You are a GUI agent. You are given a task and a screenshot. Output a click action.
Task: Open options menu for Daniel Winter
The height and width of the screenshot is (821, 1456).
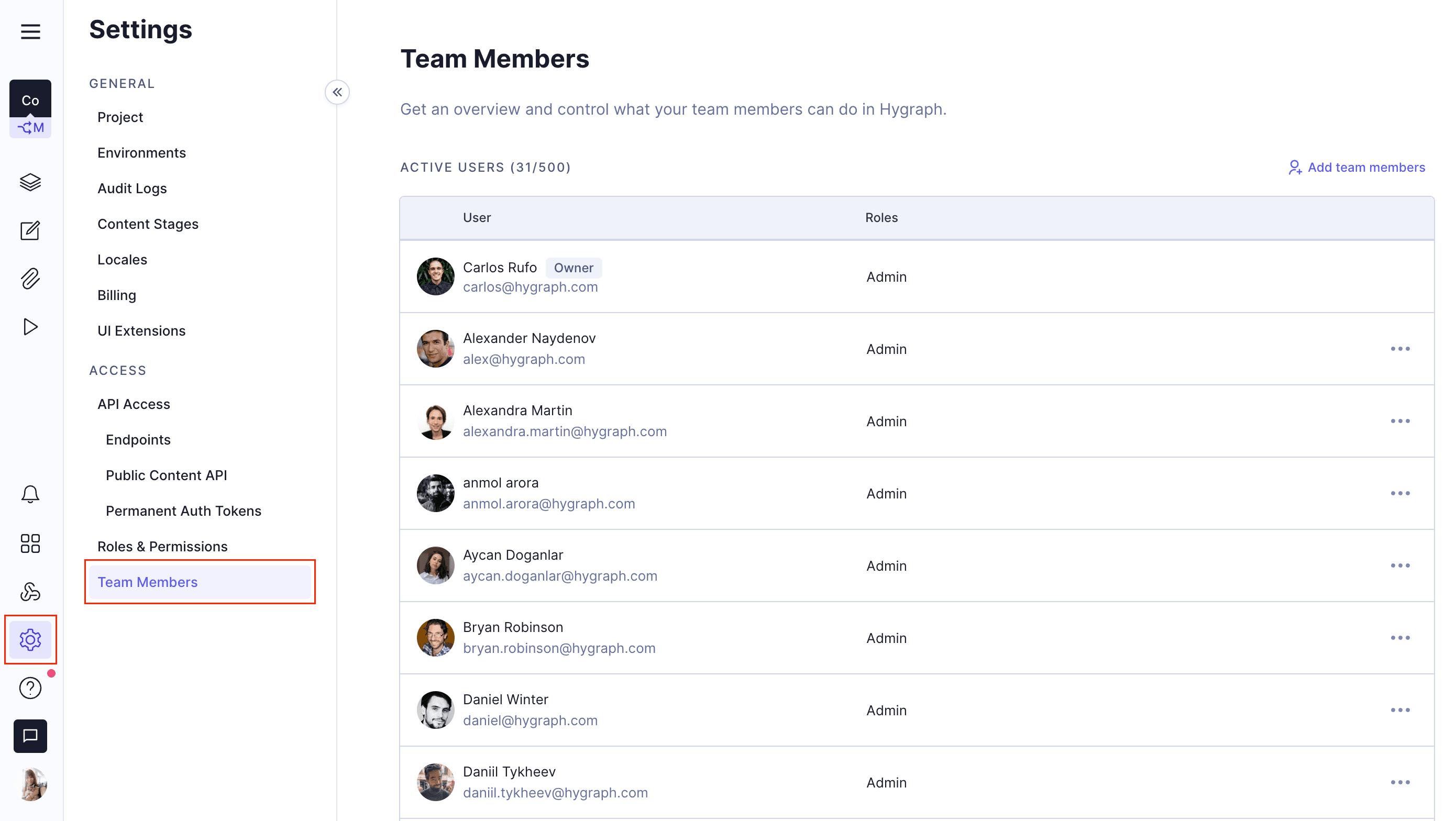(1400, 710)
